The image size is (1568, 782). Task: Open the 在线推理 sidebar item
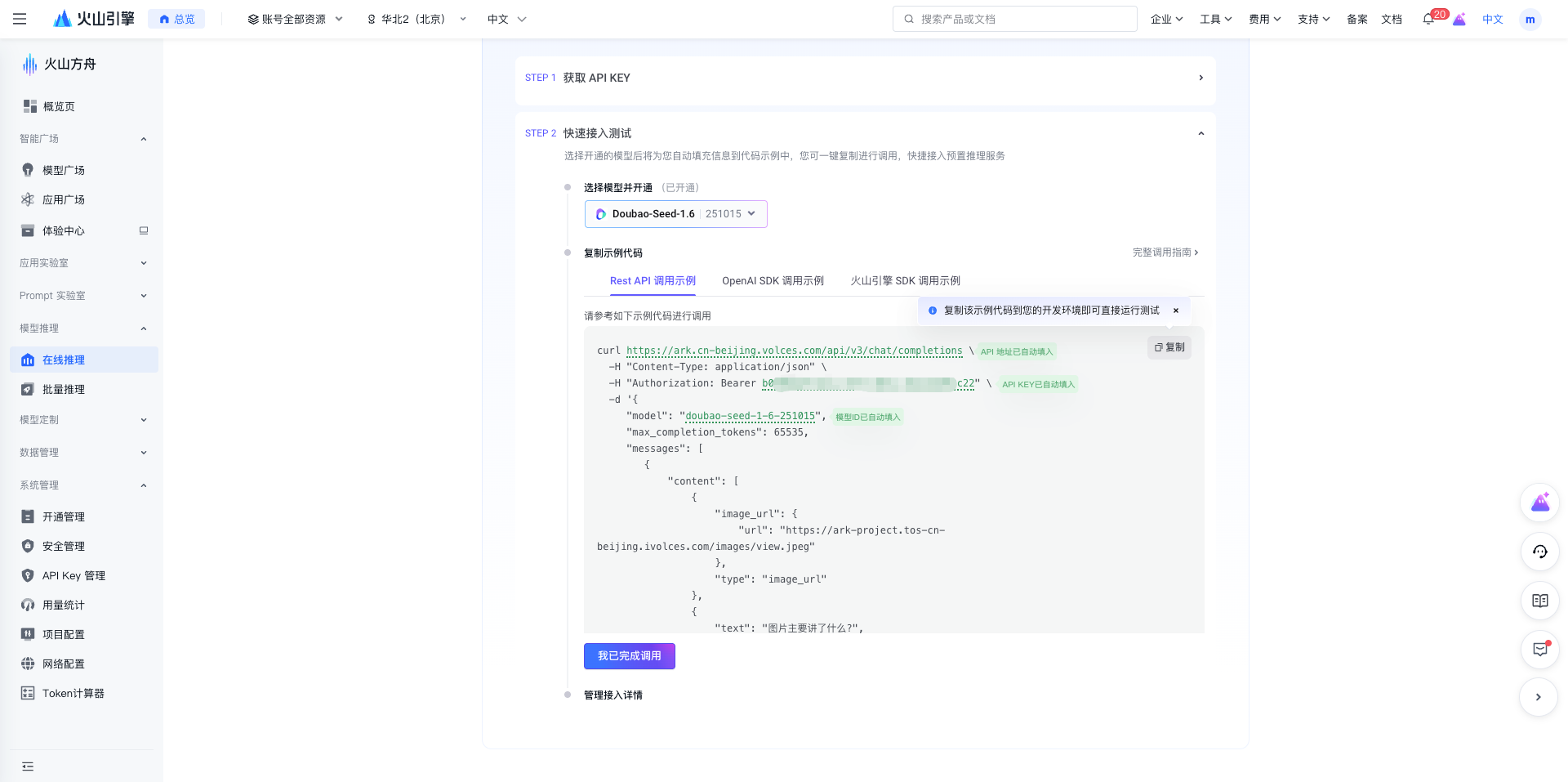64,360
